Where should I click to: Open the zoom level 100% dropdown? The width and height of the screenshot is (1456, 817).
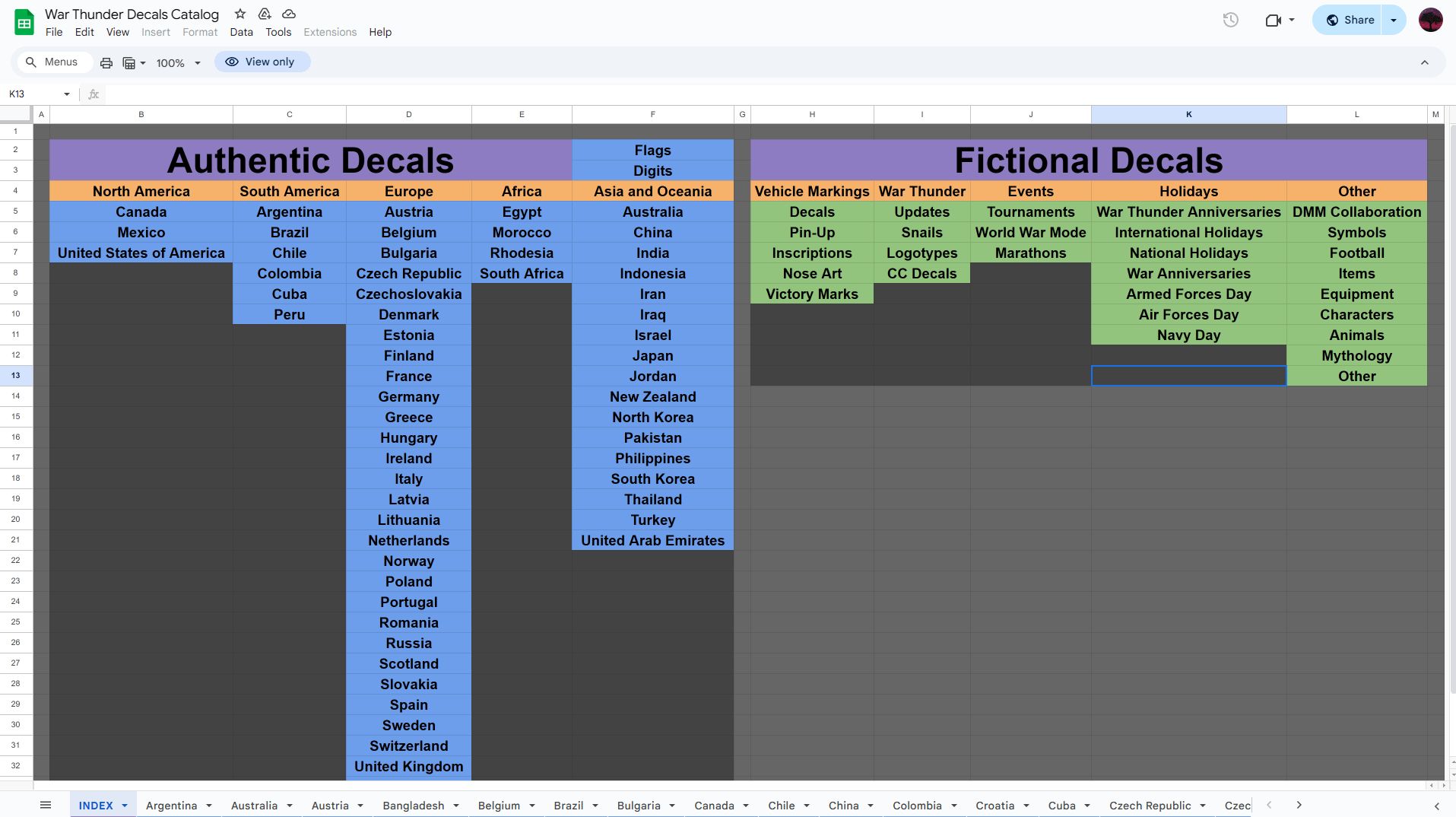click(x=178, y=63)
